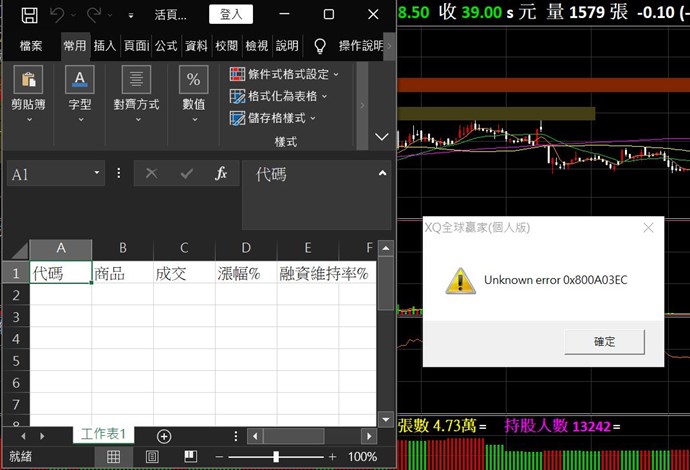Click the formula bar Enter checkmark icon
690x470 pixels.
(187, 173)
